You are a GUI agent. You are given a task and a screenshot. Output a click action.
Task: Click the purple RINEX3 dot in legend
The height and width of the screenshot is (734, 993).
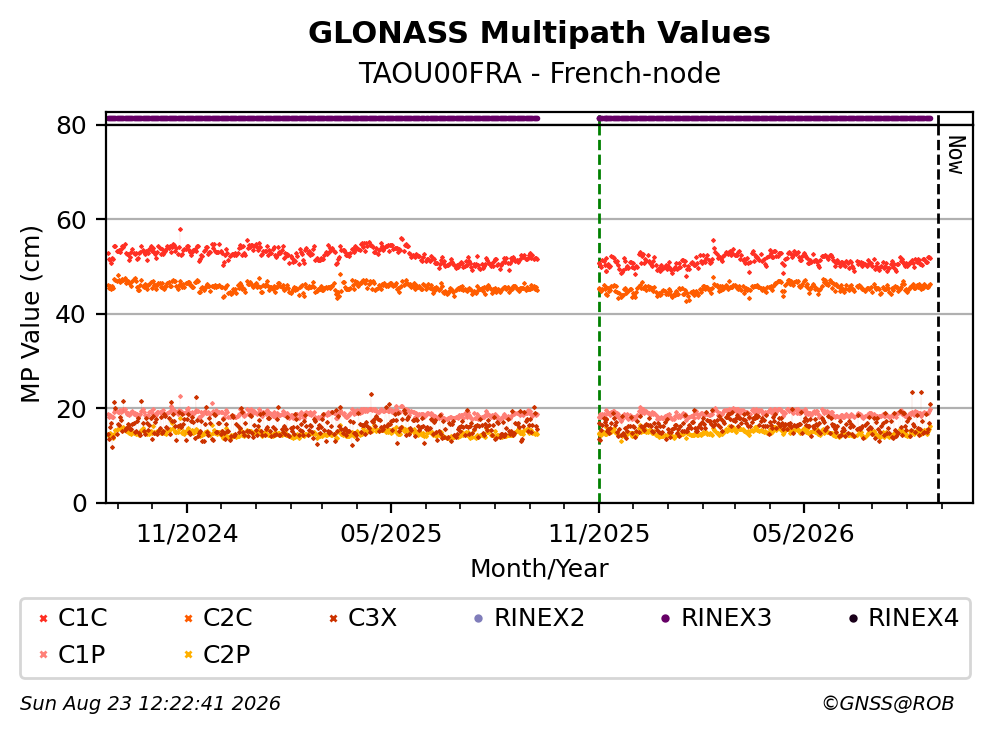click(666, 619)
